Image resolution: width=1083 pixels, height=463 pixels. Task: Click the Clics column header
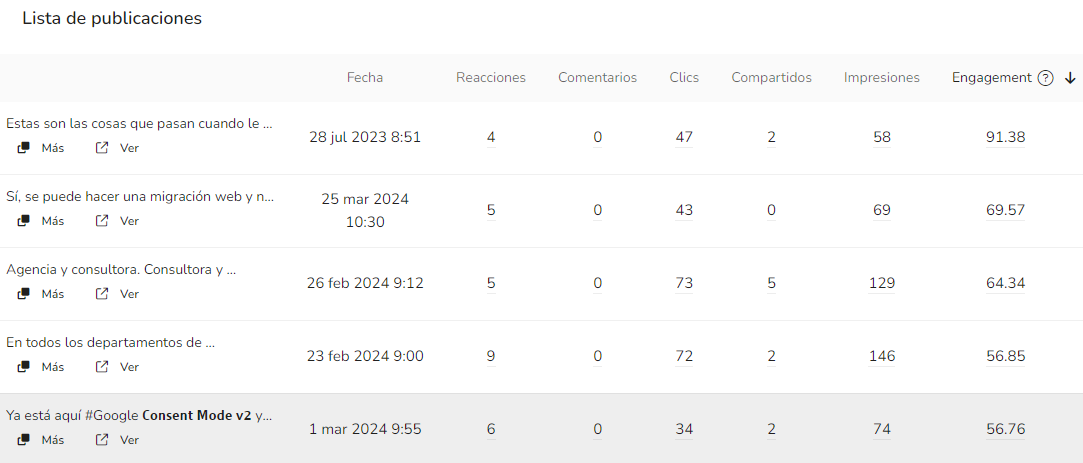point(684,78)
